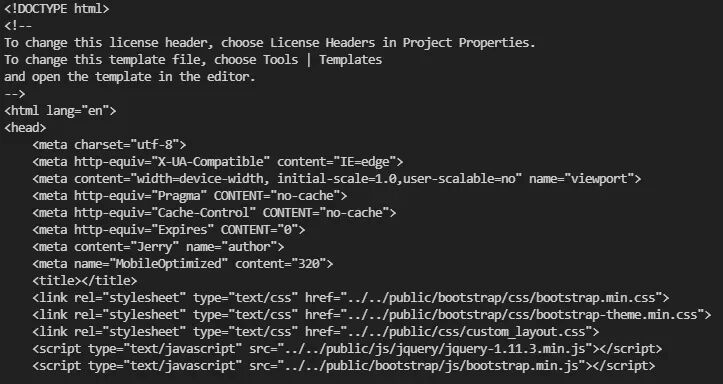This screenshot has height=384, width=723.
Task: Click the <html lang="en"> tag line
Action: click(x=60, y=111)
